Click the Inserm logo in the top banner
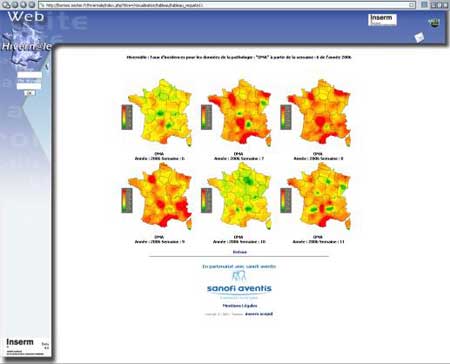 click(382, 19)
